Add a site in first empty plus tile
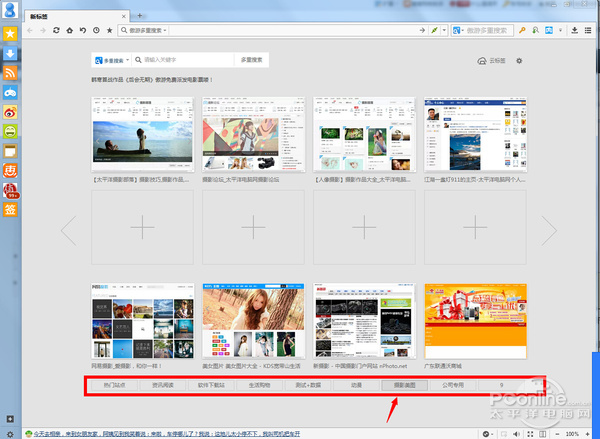This screenshot has height=439, width=600. pos(142,227)
